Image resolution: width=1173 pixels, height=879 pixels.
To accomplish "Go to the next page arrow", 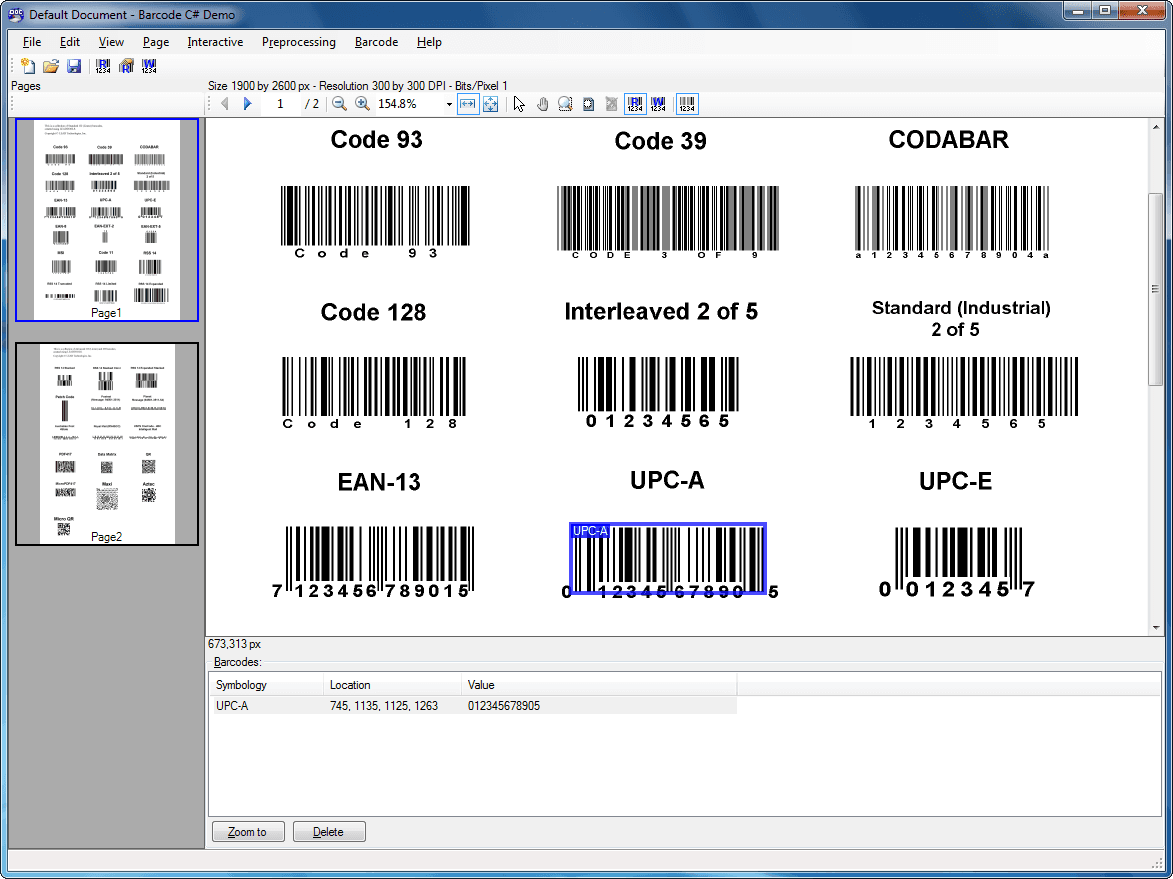I will point(248,104).
